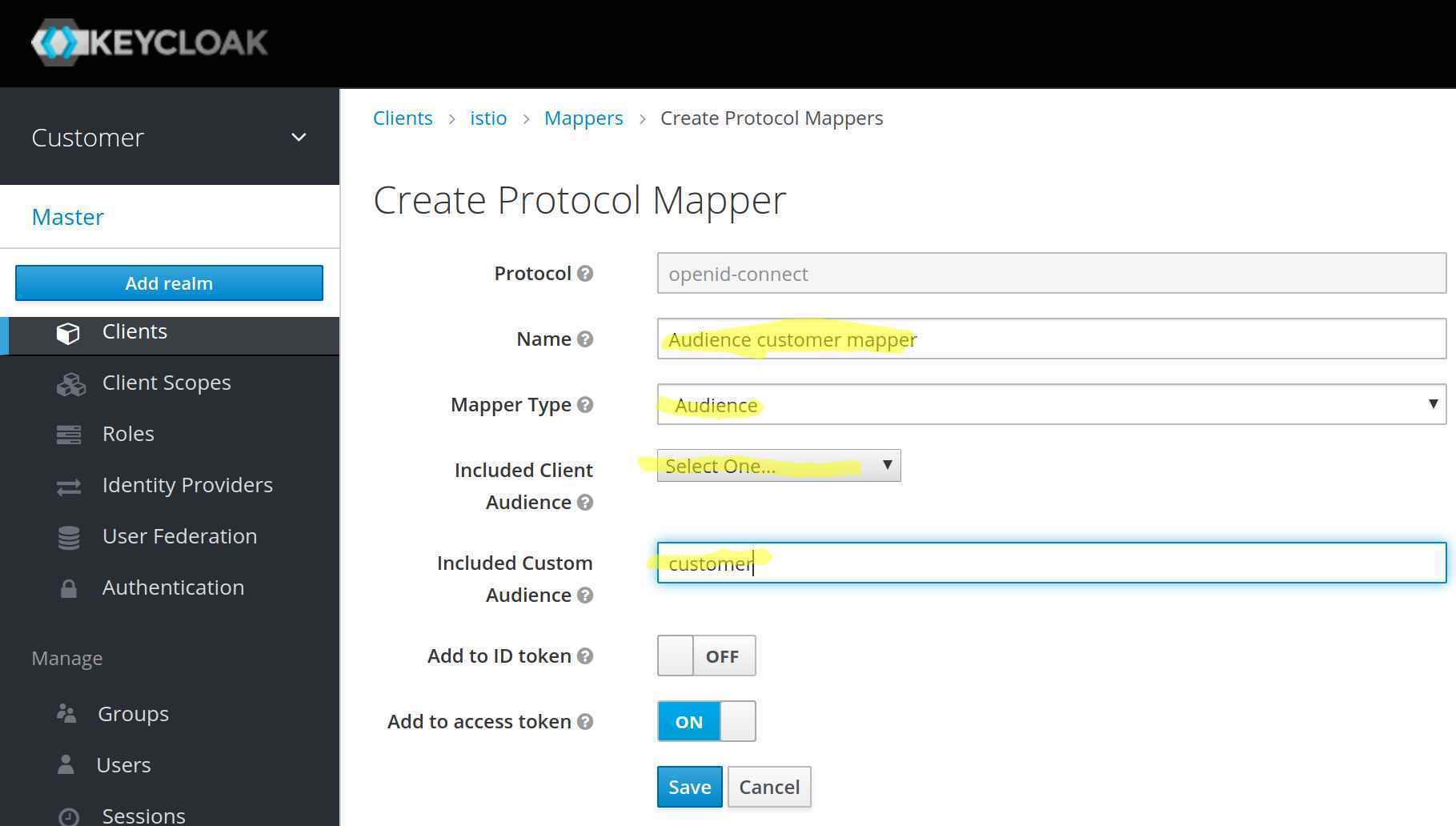The image size is (1456, 826).
Task: Click the help icon next to Protocol
Action: [x=585, y=274]
